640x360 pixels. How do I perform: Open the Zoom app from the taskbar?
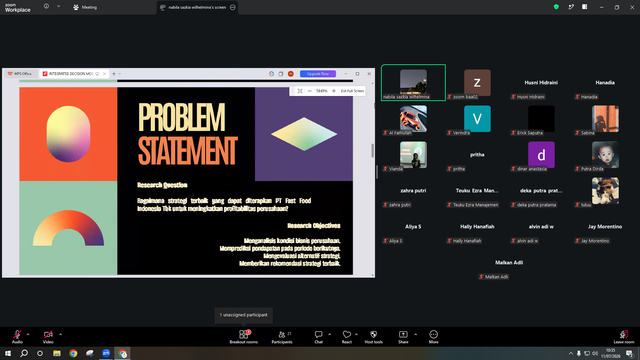[106, 353]
